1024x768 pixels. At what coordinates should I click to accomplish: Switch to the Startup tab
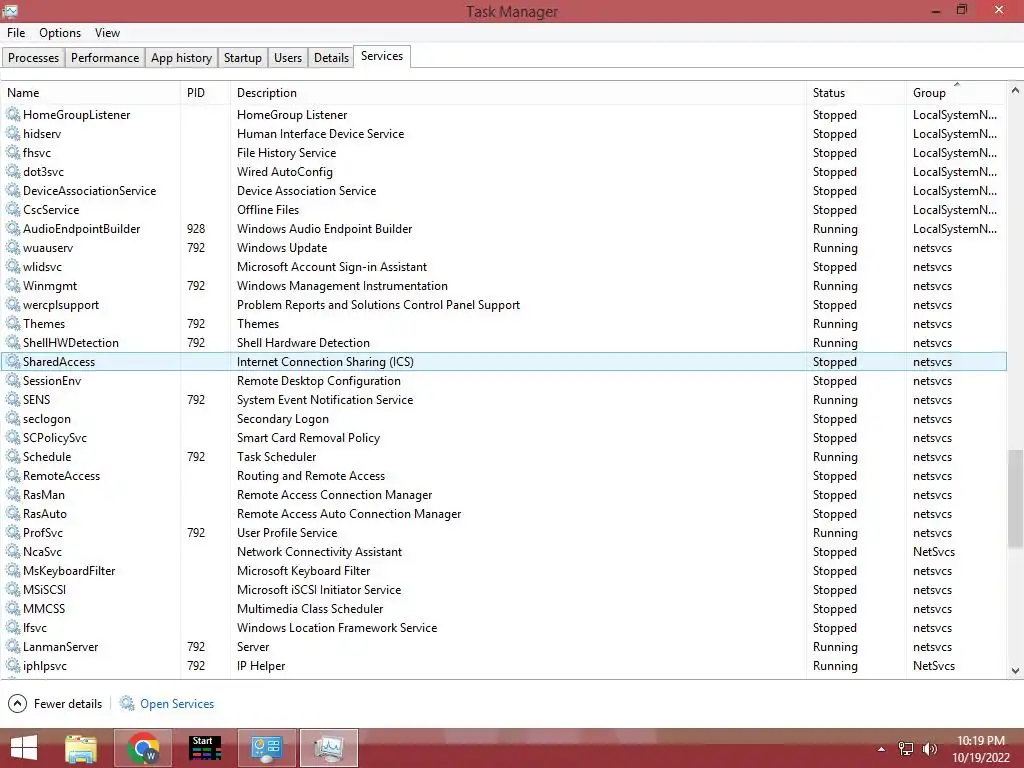coord(242,57)
